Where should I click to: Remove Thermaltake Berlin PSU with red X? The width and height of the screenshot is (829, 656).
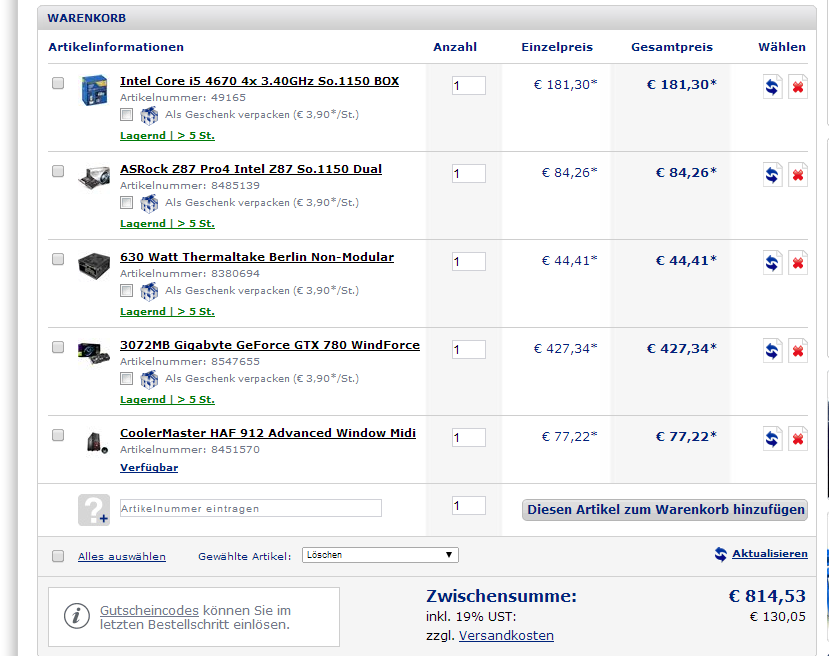pyautogui.click(x=798, y=262)
